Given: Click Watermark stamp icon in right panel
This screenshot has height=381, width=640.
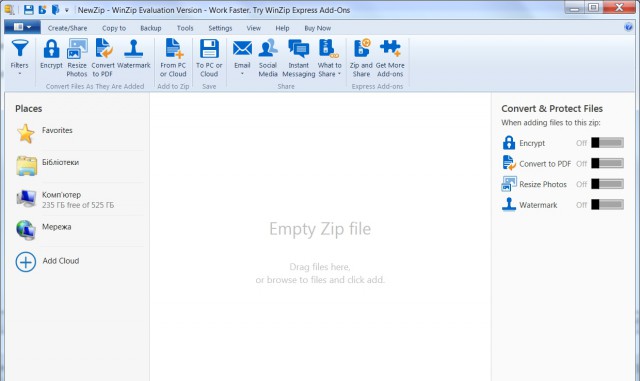Looking at the screenshot, I should click(509, 204).
